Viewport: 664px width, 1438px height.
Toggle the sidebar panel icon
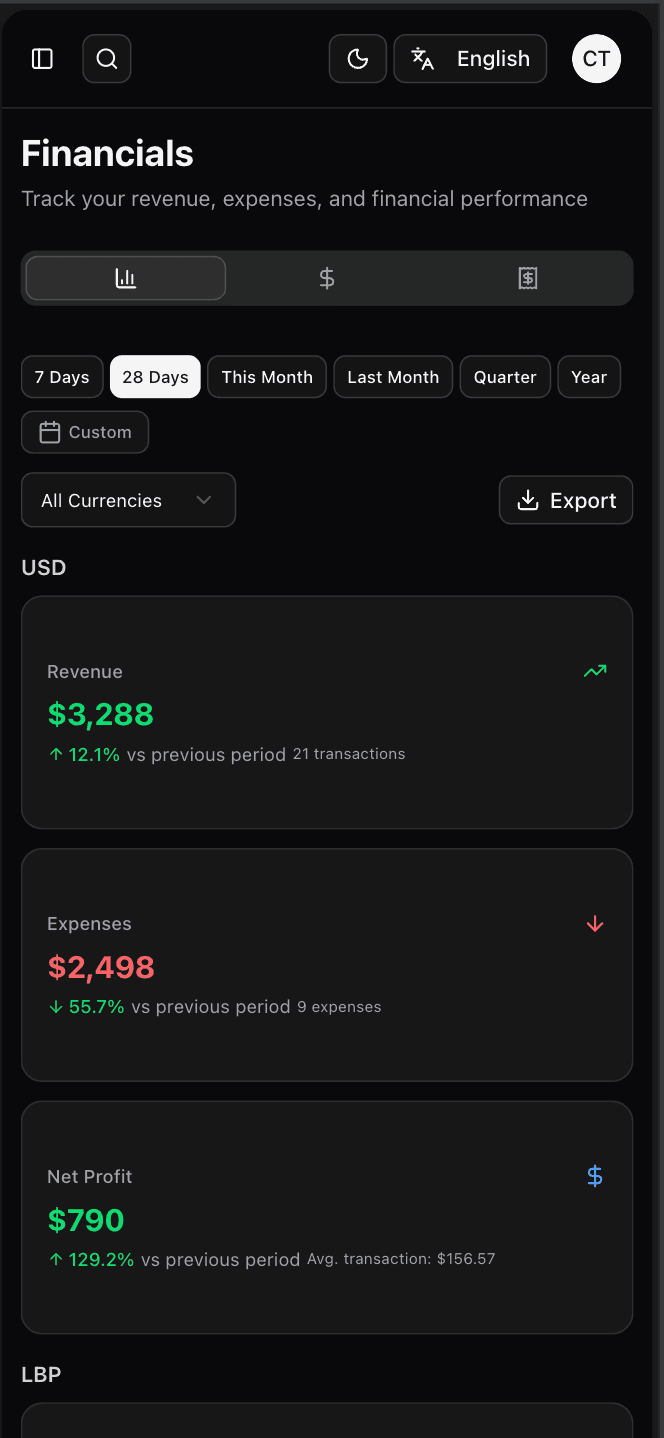point(42,58)
